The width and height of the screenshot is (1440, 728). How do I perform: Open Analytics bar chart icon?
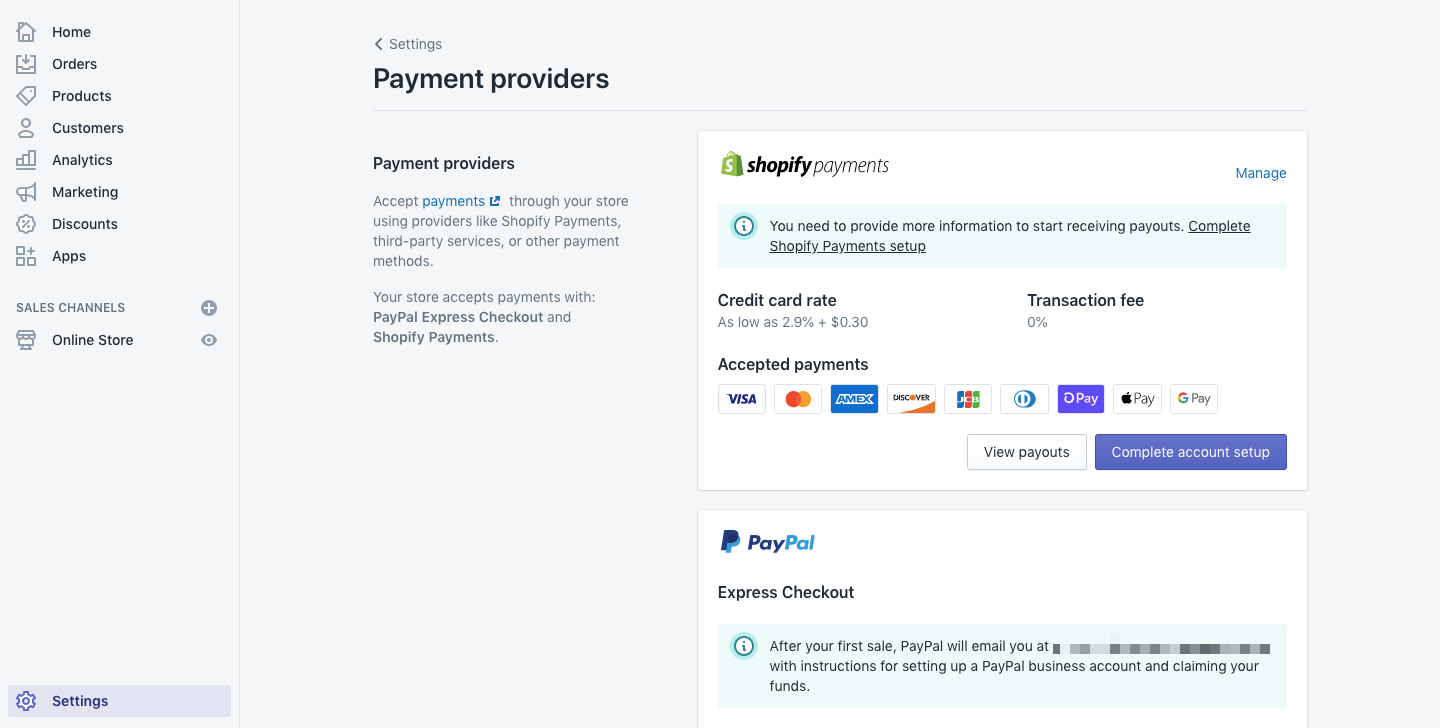(26, 160)
